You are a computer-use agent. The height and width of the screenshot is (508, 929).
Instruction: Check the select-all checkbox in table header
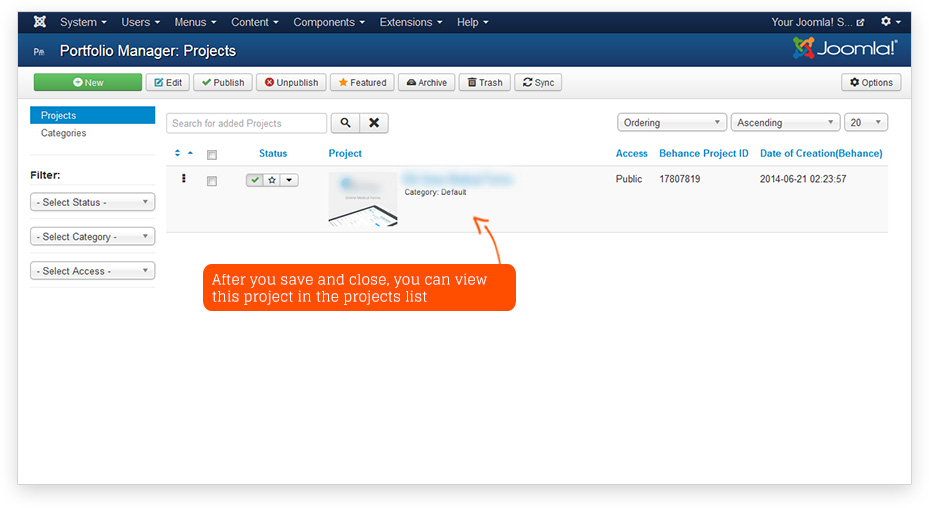click(x=212, y=154)
